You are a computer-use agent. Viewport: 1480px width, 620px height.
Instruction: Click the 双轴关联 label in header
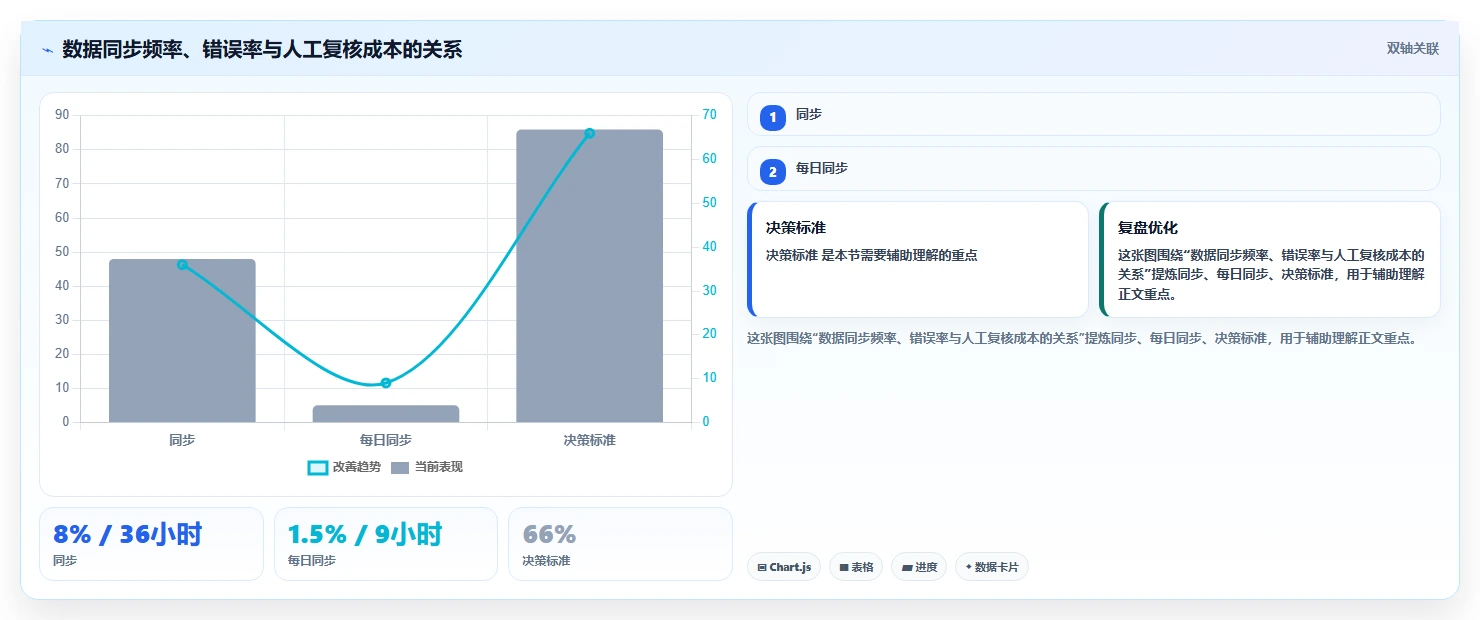[1412, 49]
